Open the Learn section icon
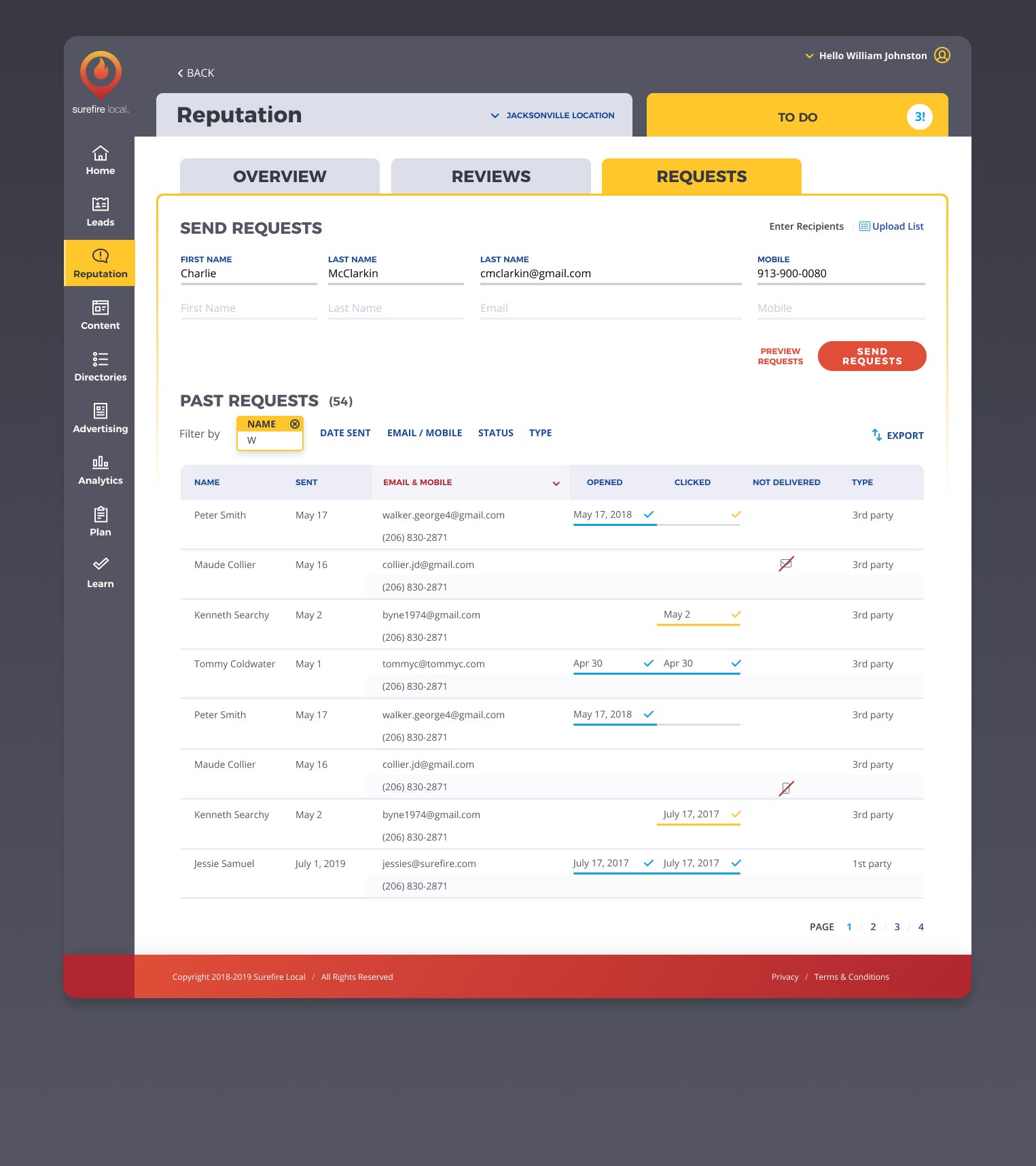This screenshot has height=1166, width=1036. [x=100, y=564]
